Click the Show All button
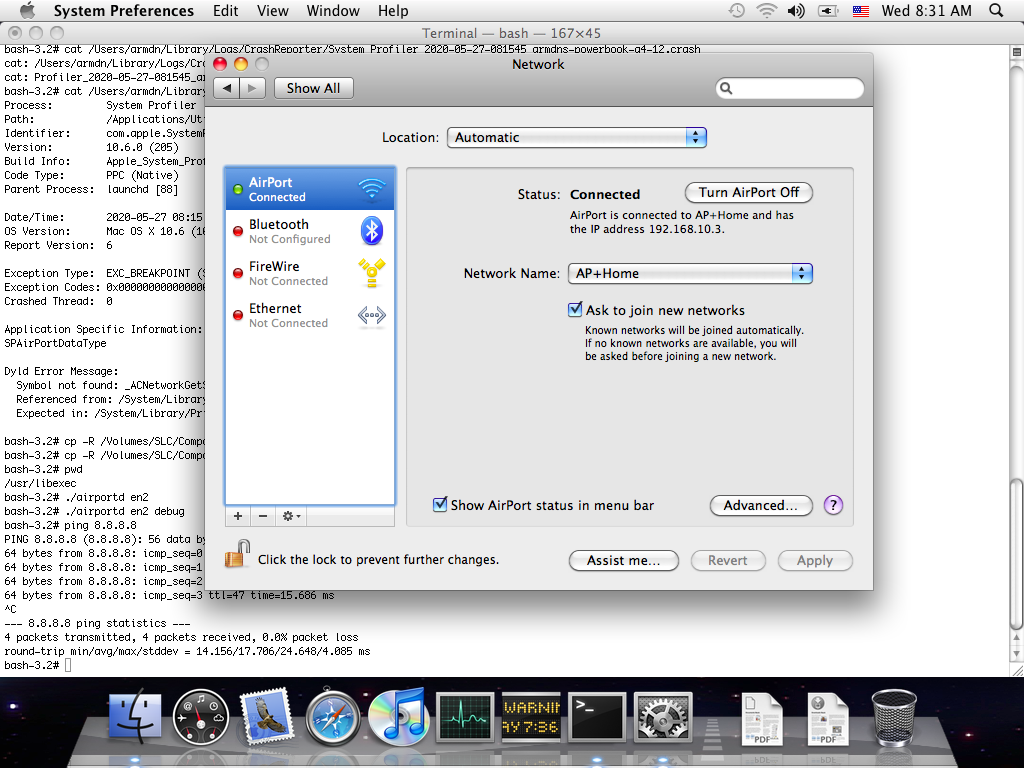The image size is (1024, 768). [x=313, y=88]
